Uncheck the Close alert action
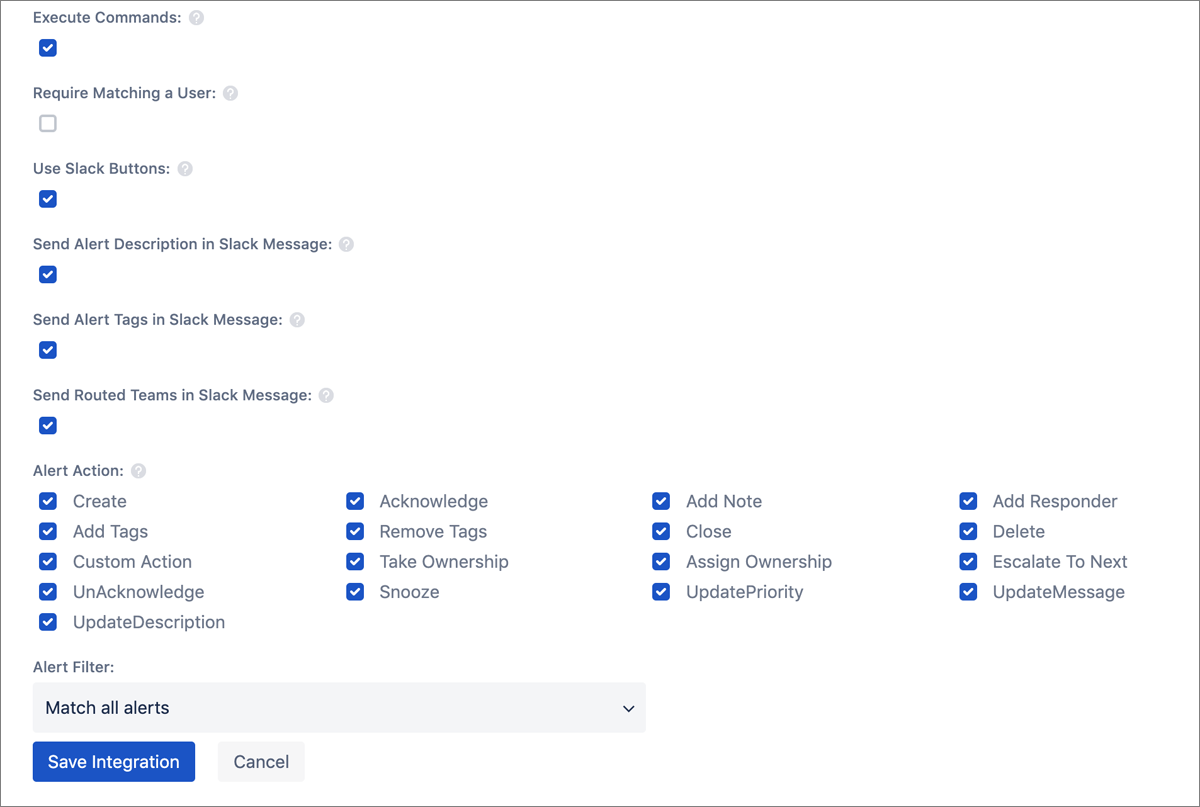The width and height of the screenshot is (1200, 807). pos(661,531)
